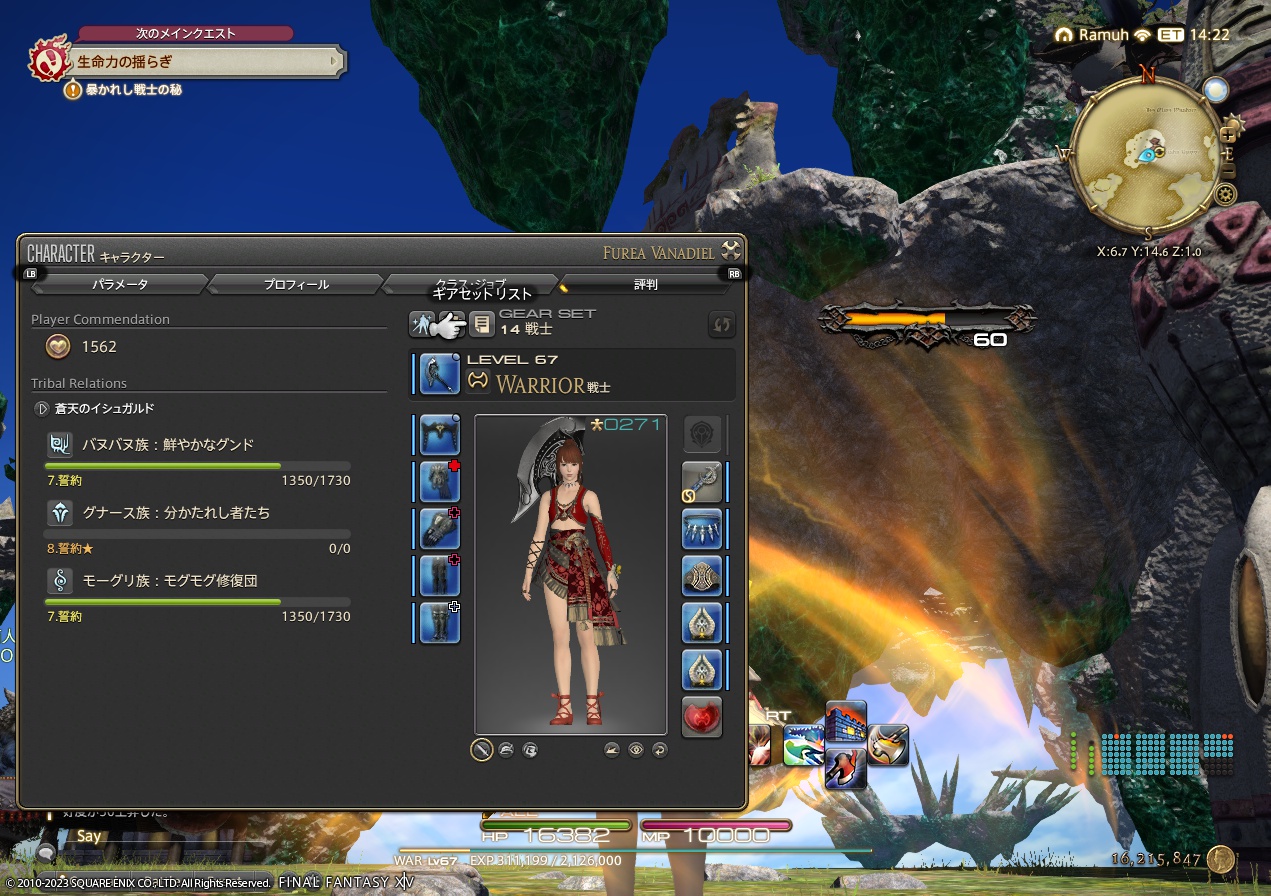Toggle weapon drawn display below the character model

tap(481, 749)
